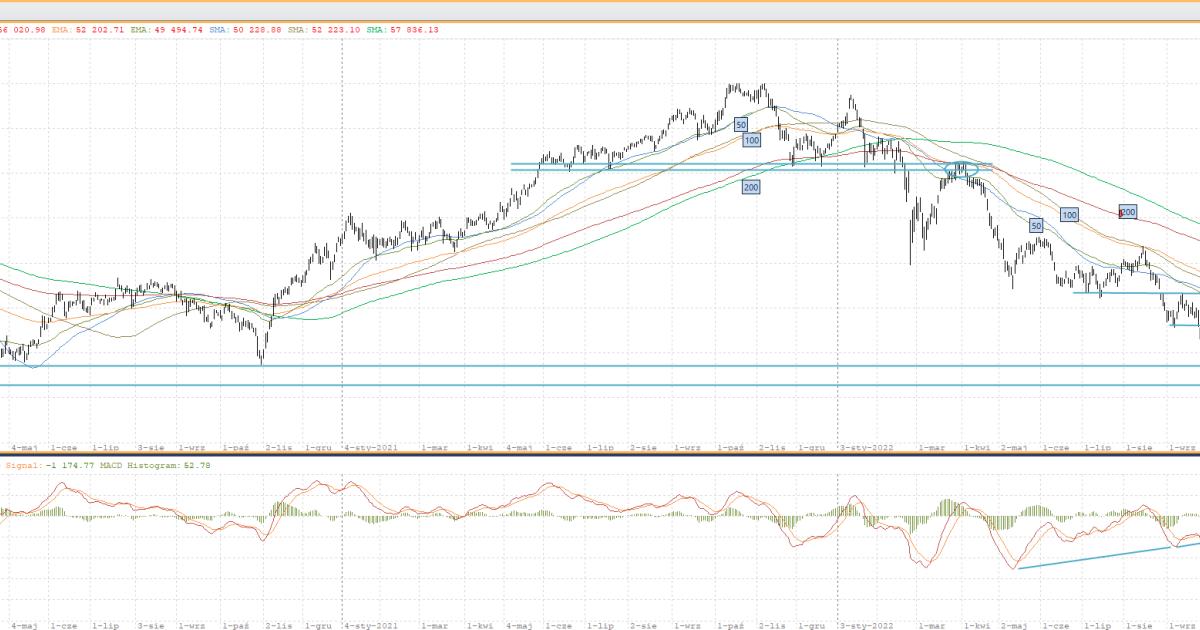This screenshot has width=1200, height=630.
Task: Select the 100 label near the 2021 price peak
Action: (x=752, y=141)
